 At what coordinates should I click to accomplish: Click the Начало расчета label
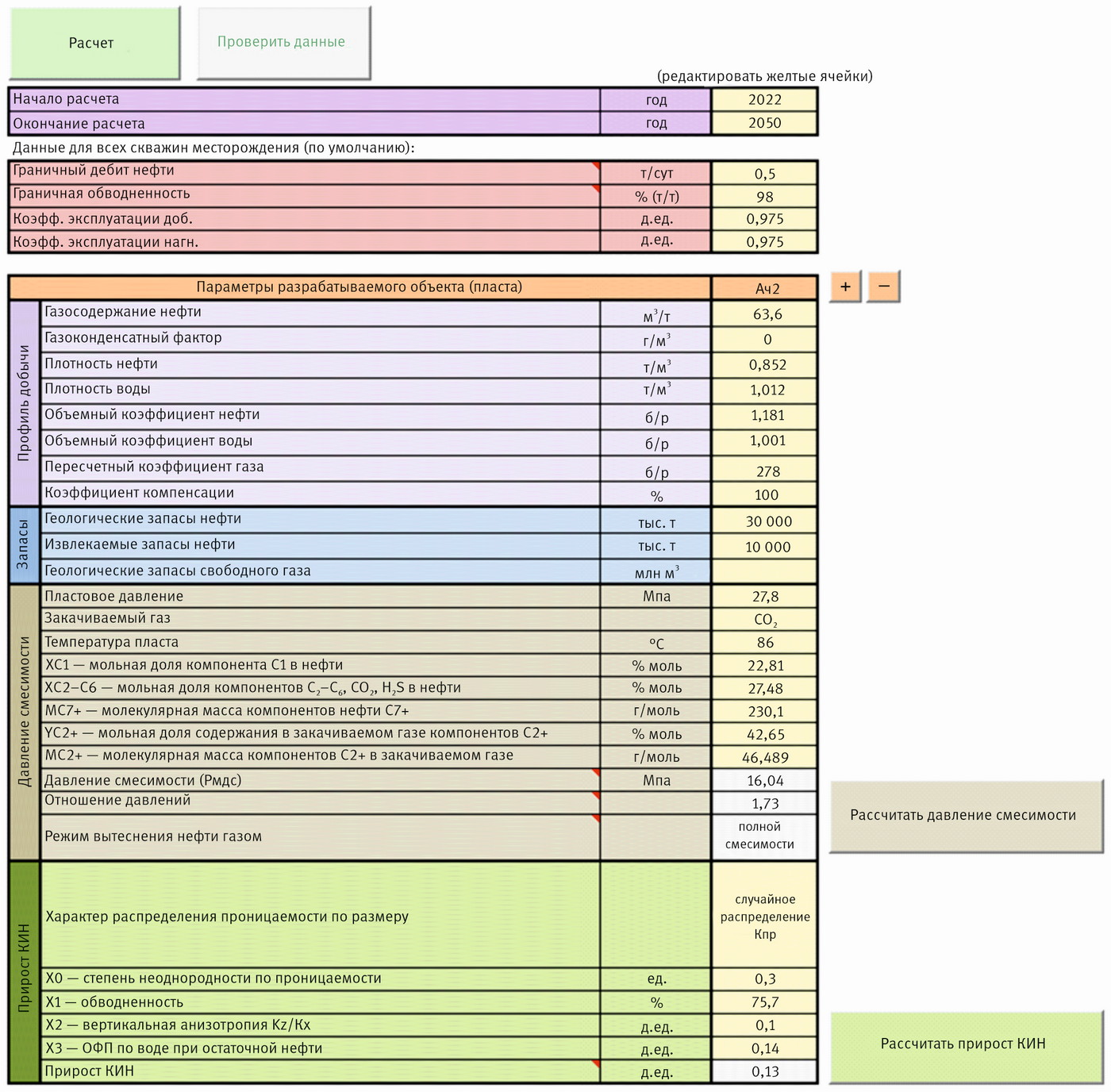(x=66, y=99)
